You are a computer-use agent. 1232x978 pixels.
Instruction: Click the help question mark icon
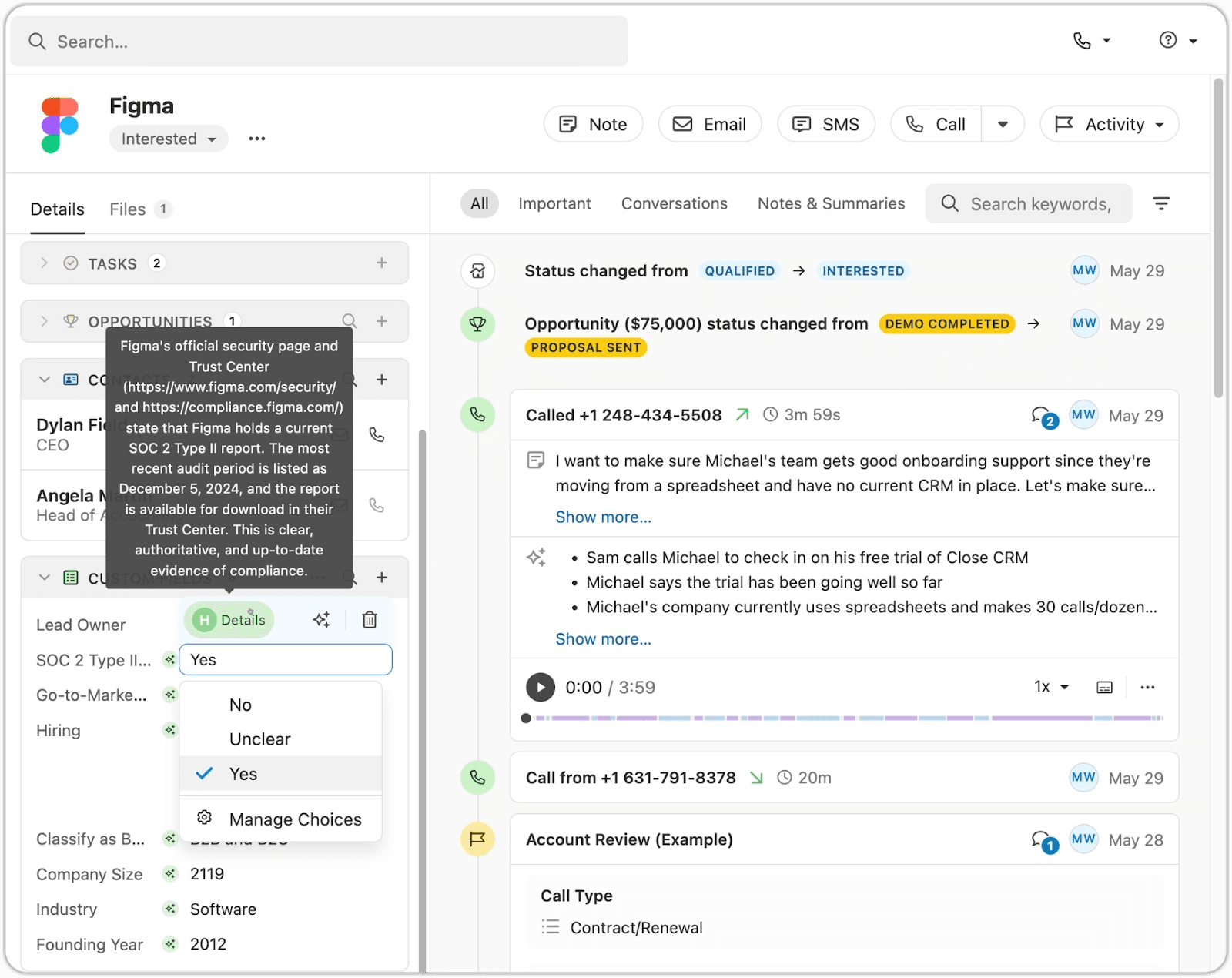tap(1167, 40)
